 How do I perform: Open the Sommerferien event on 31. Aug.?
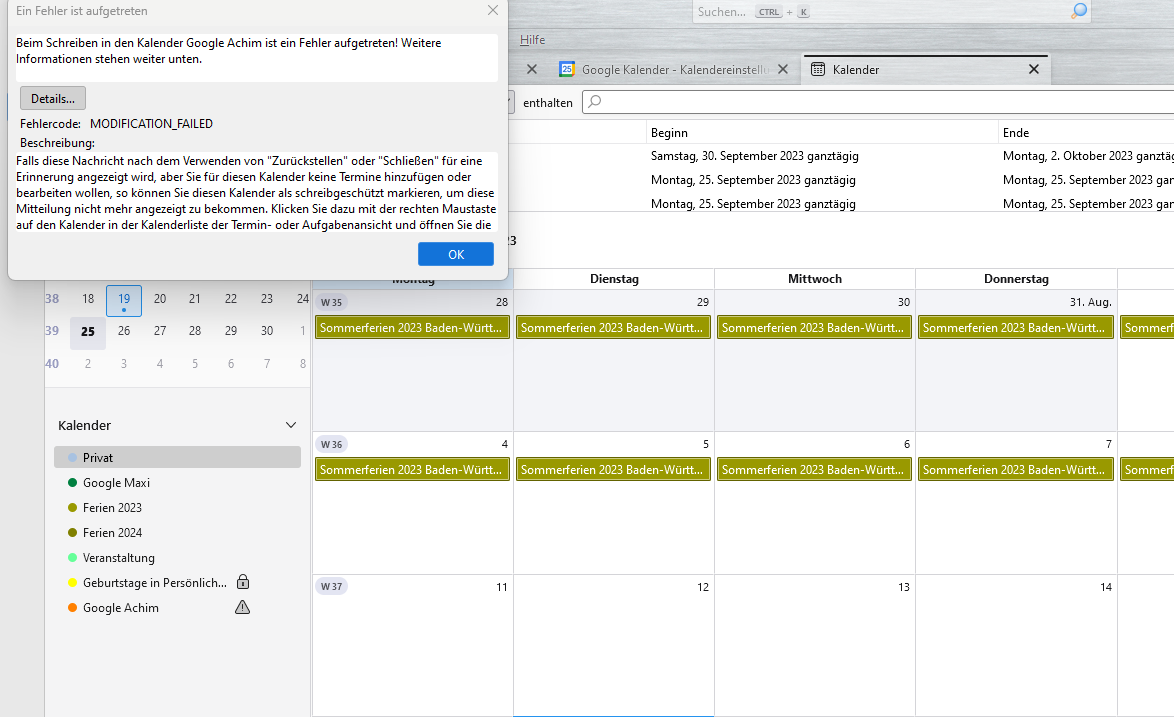coord(1015,328)
